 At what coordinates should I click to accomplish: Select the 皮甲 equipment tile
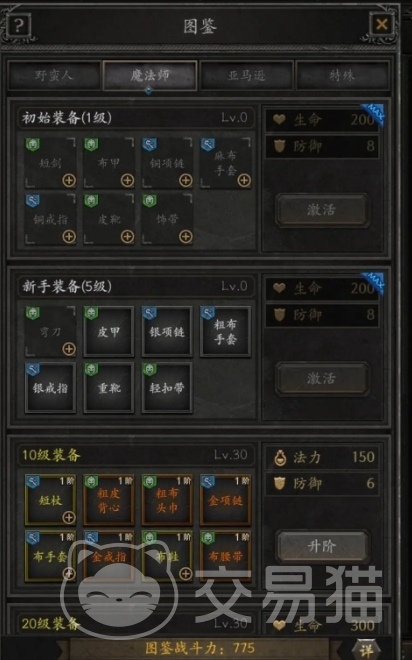tap(109, 332)
